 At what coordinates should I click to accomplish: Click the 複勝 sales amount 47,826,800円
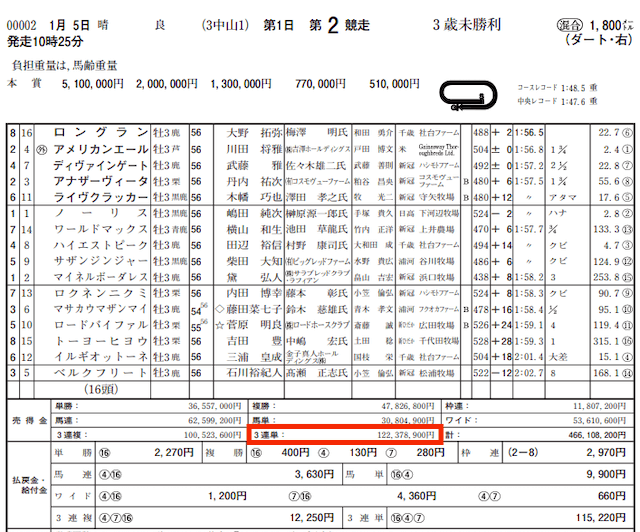point(408,406)
